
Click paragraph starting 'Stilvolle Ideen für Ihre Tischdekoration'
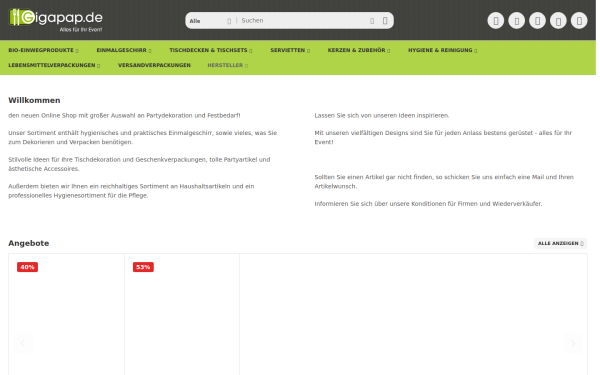coord(139,164)
